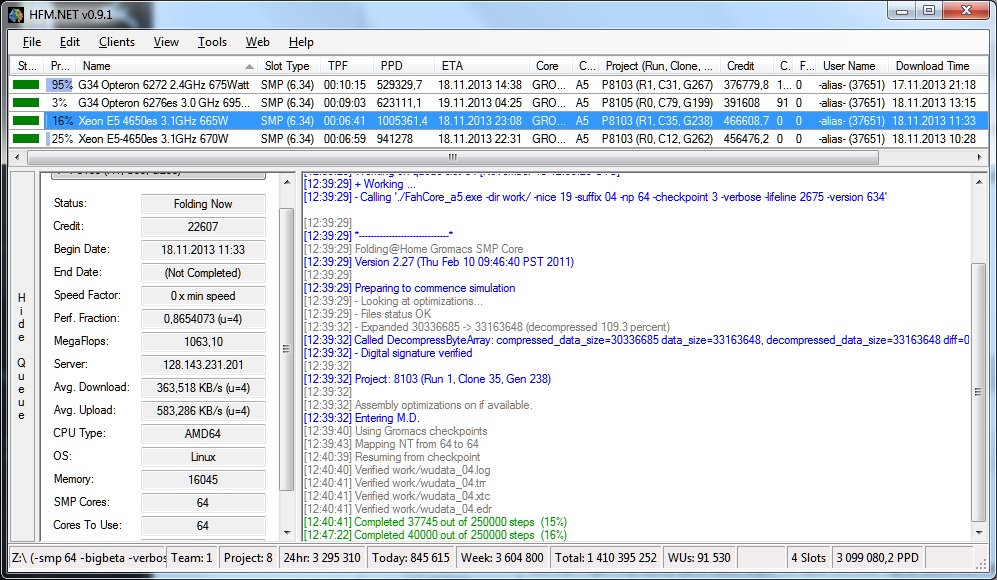Click status bar 'Today: 845 615'
The width and height of the screenshot is (997, 580).
(411, 558)
